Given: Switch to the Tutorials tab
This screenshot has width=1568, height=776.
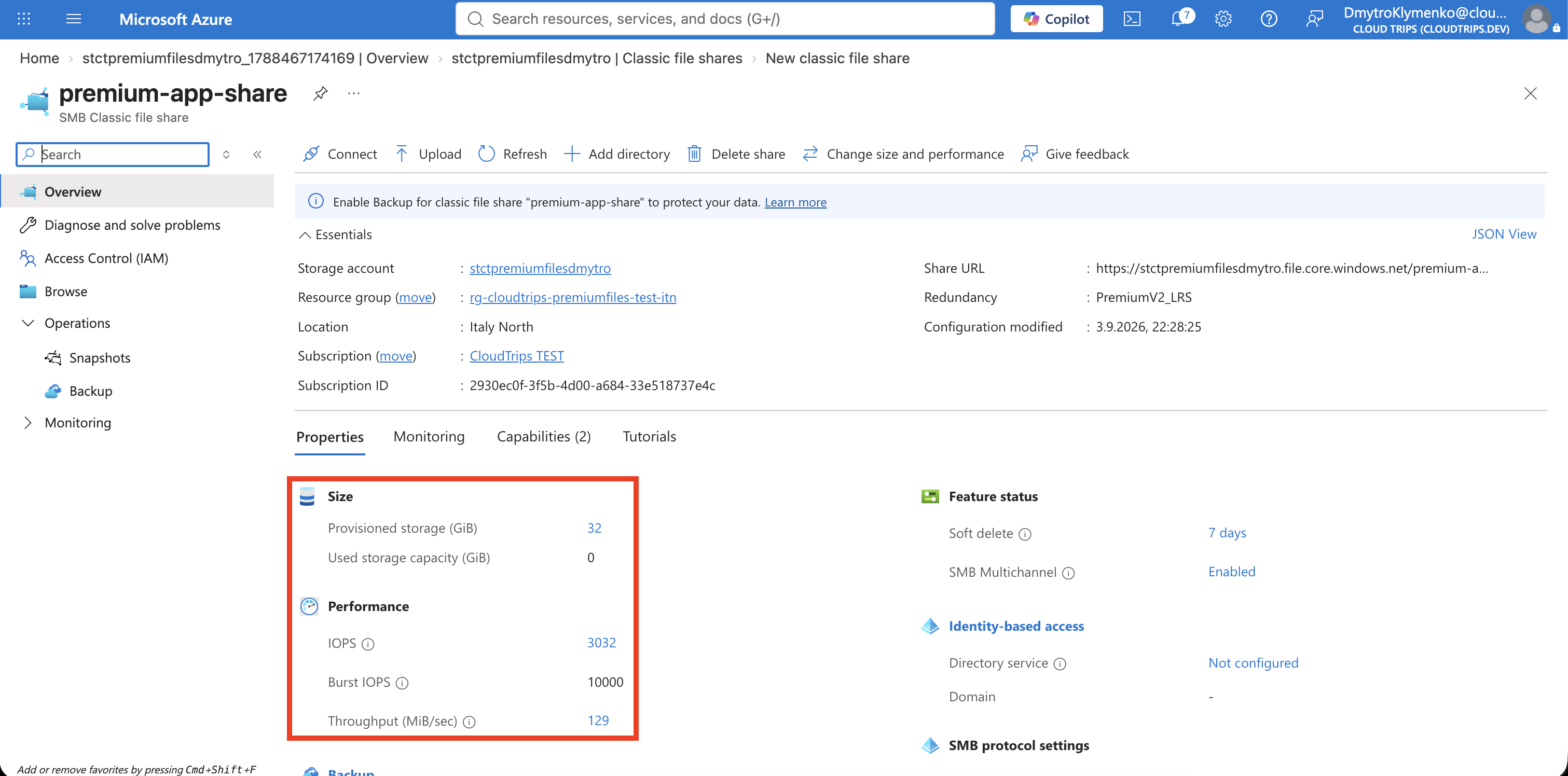Looking at the screenshot, I should pyautogui.click(x=649, y=436).
